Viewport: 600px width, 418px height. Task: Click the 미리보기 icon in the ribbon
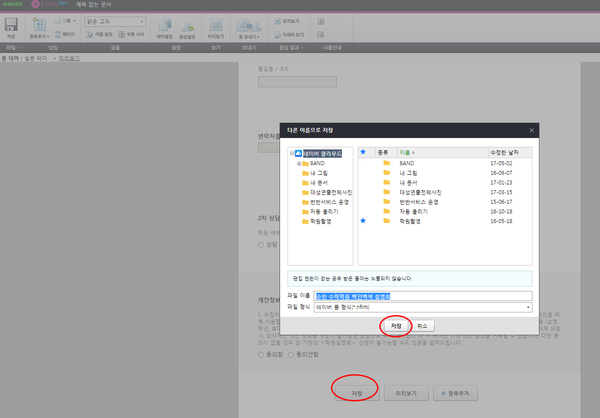[216, 25]
